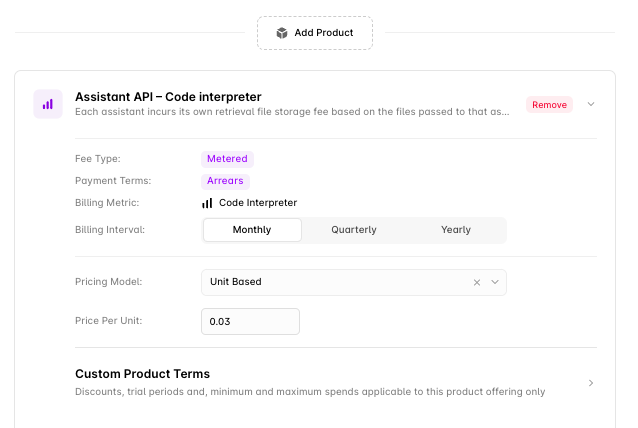Screen dimensions: 638x428
Task: Expand Custom Product Terms chevron
Action: 591,383
